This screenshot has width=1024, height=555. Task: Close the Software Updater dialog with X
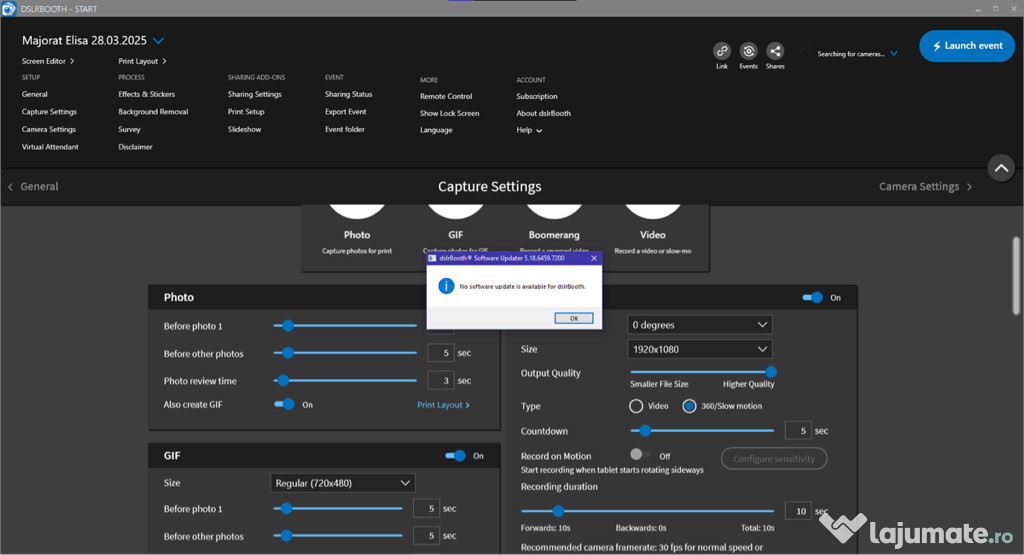point(594,258)
